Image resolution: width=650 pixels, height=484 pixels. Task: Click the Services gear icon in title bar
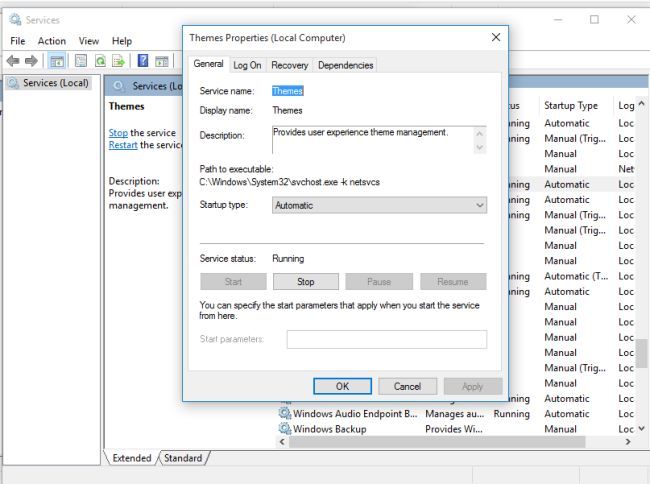15,19
